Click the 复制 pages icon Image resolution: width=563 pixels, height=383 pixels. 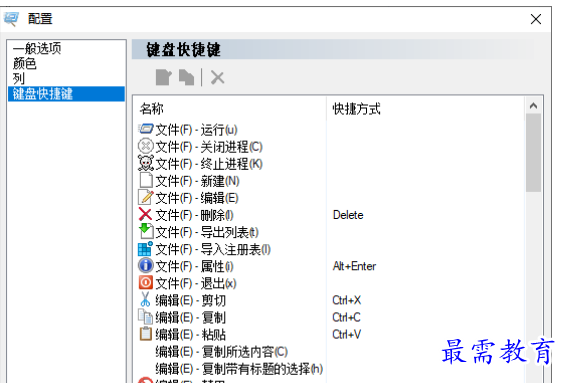pyautogui.click(x=146, y=317)
